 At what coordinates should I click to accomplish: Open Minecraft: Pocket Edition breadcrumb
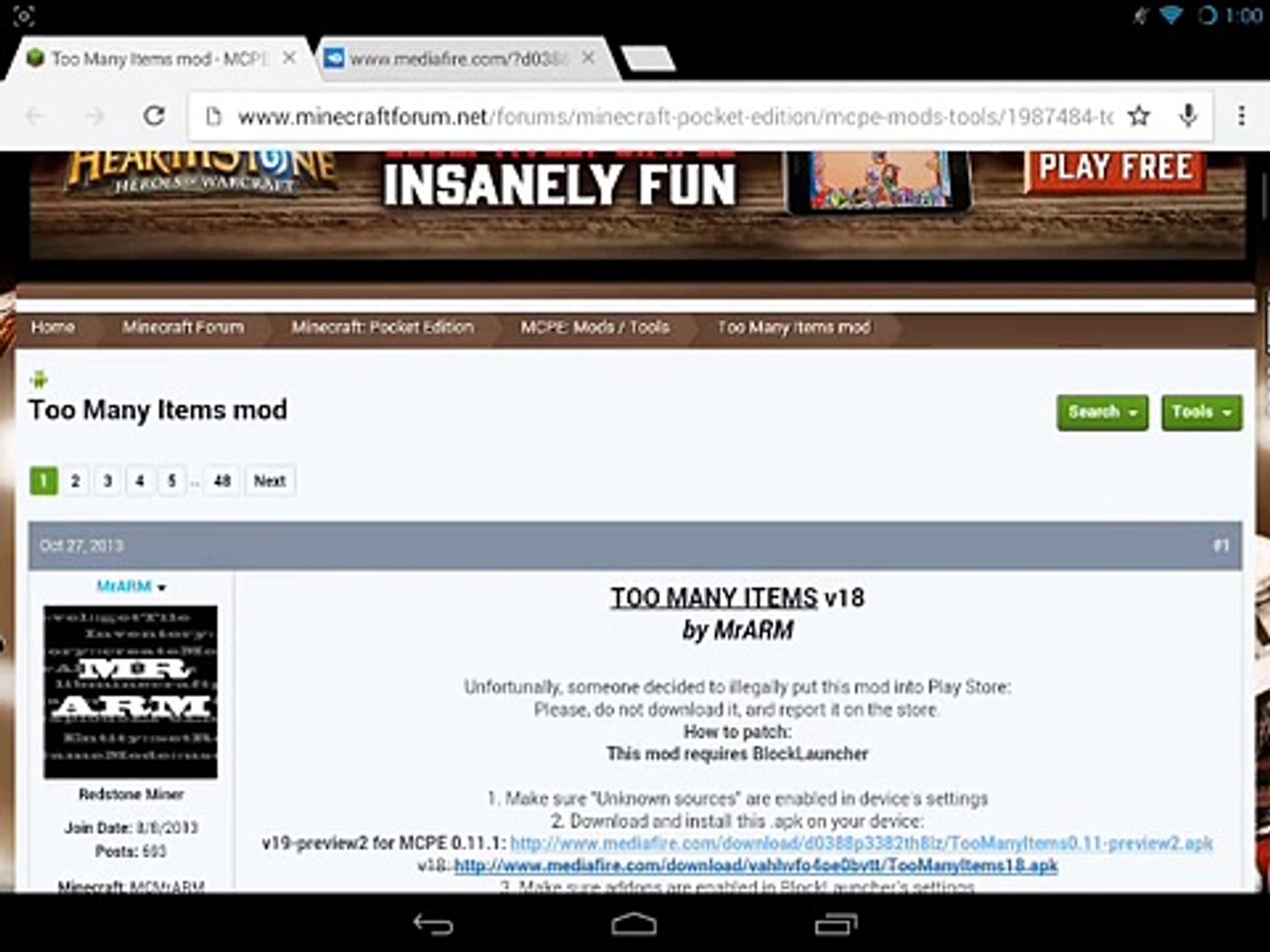pyautogui.click(x=383, y=327)
